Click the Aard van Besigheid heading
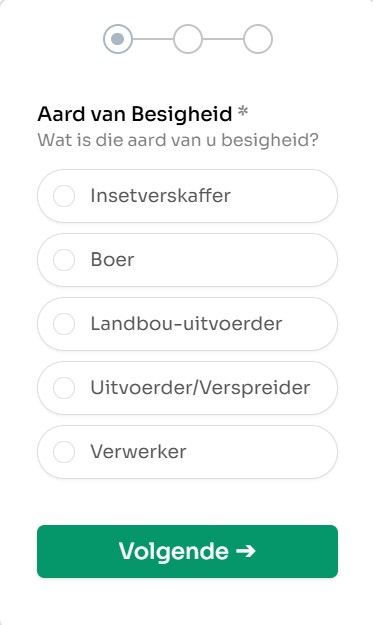This screenshot has height=625, width=373. tap(135, 114)
